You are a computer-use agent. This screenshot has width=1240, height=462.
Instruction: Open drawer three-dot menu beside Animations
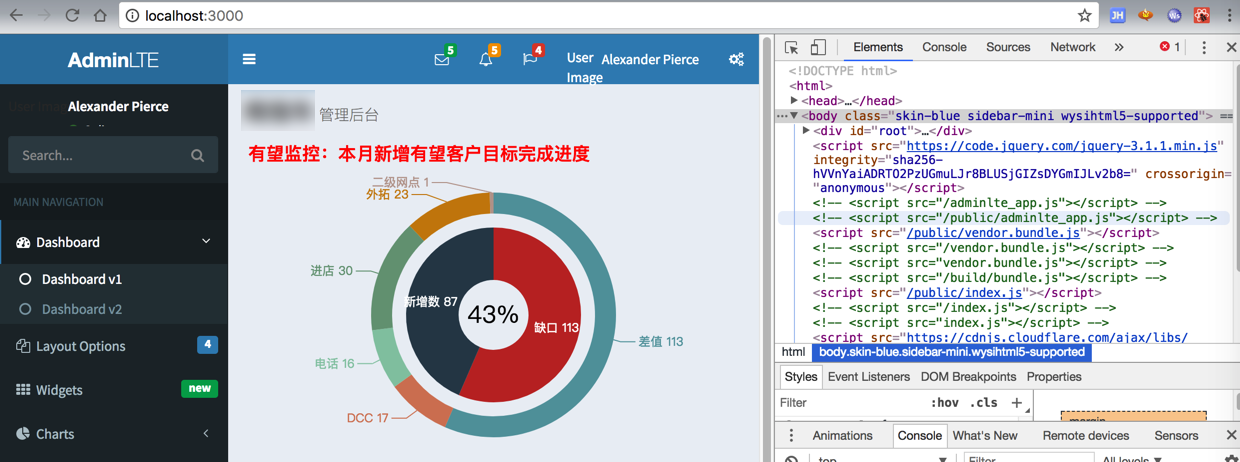(791, 435)
